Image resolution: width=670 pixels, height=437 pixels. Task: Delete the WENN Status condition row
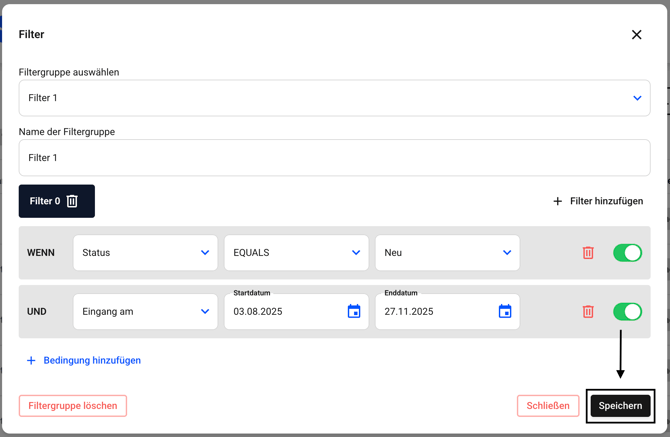click(588, 253)
